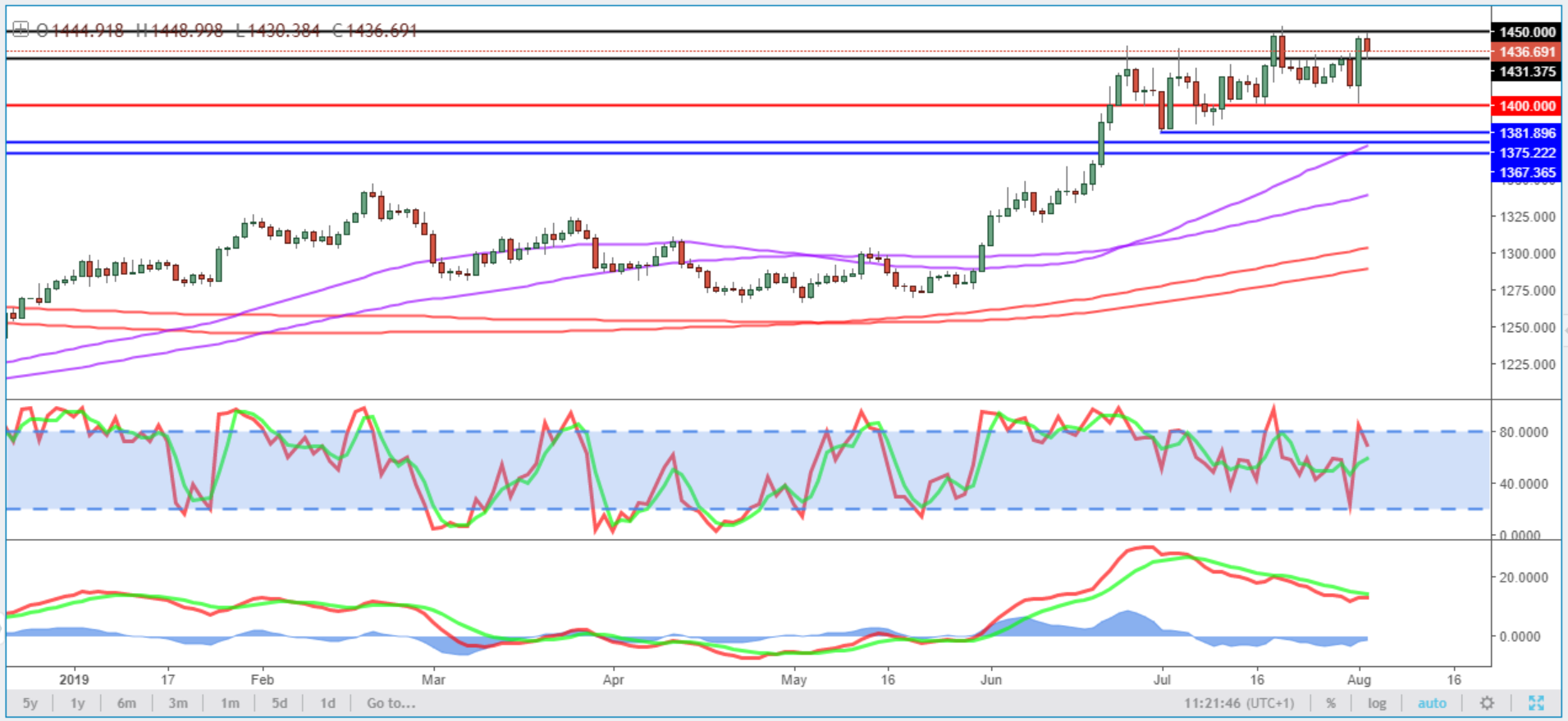Set chart range to 3m
Image resolution: width=1568 pixels, height=721 pixels.
point(178,703)
